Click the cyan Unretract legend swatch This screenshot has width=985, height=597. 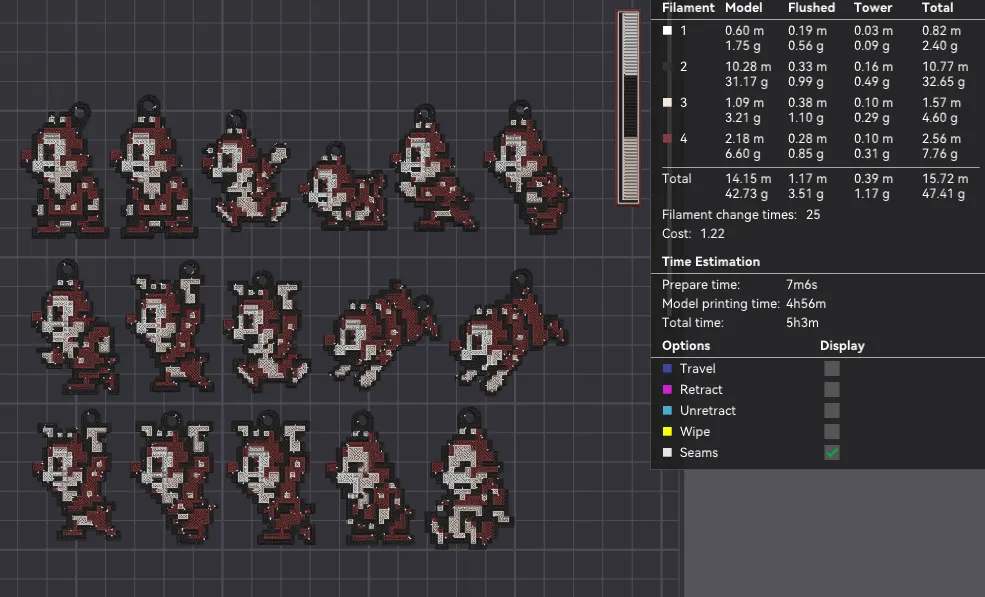[667, 410]
